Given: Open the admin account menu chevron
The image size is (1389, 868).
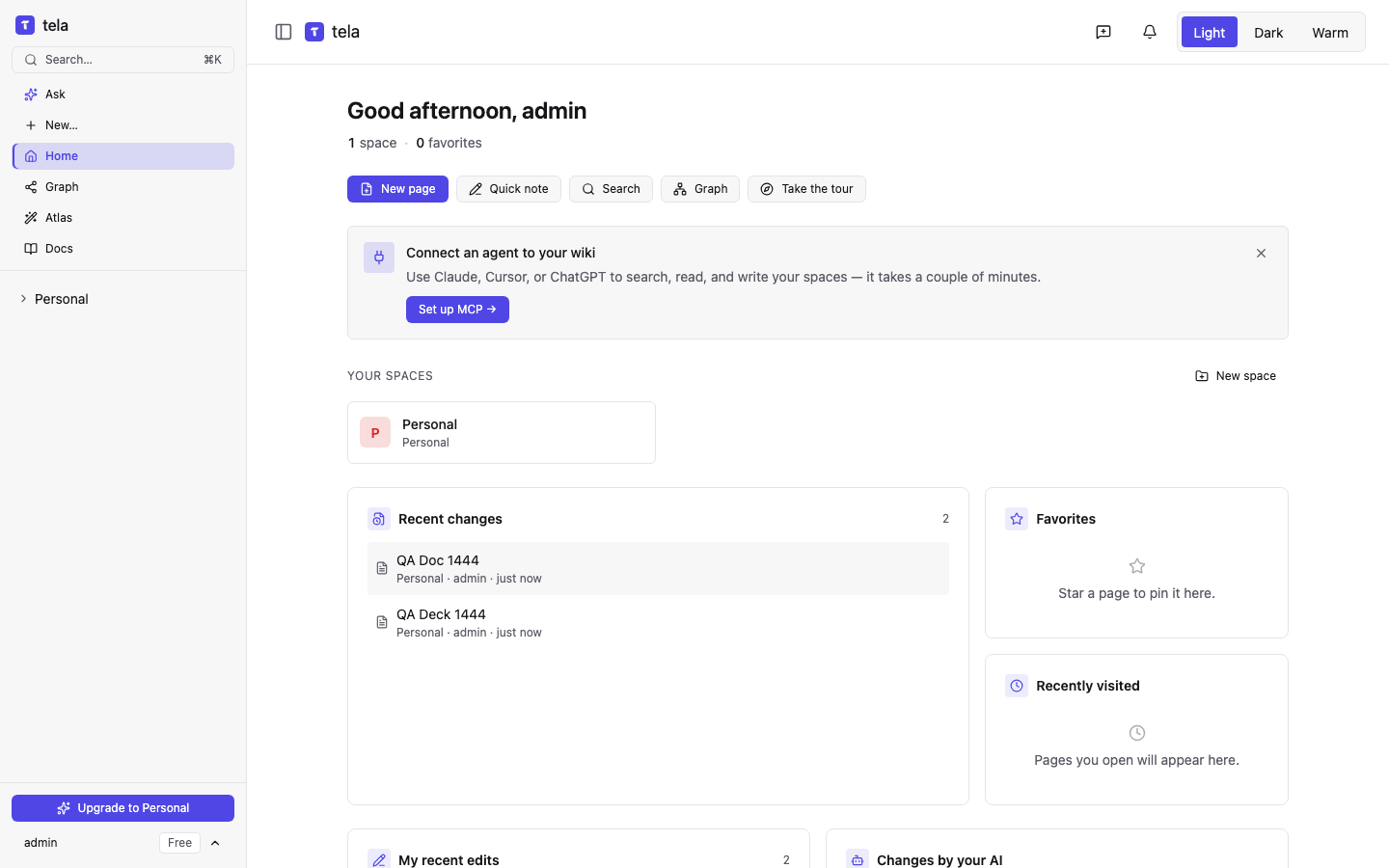Looking at the screenshot, I should click(215, 843).
